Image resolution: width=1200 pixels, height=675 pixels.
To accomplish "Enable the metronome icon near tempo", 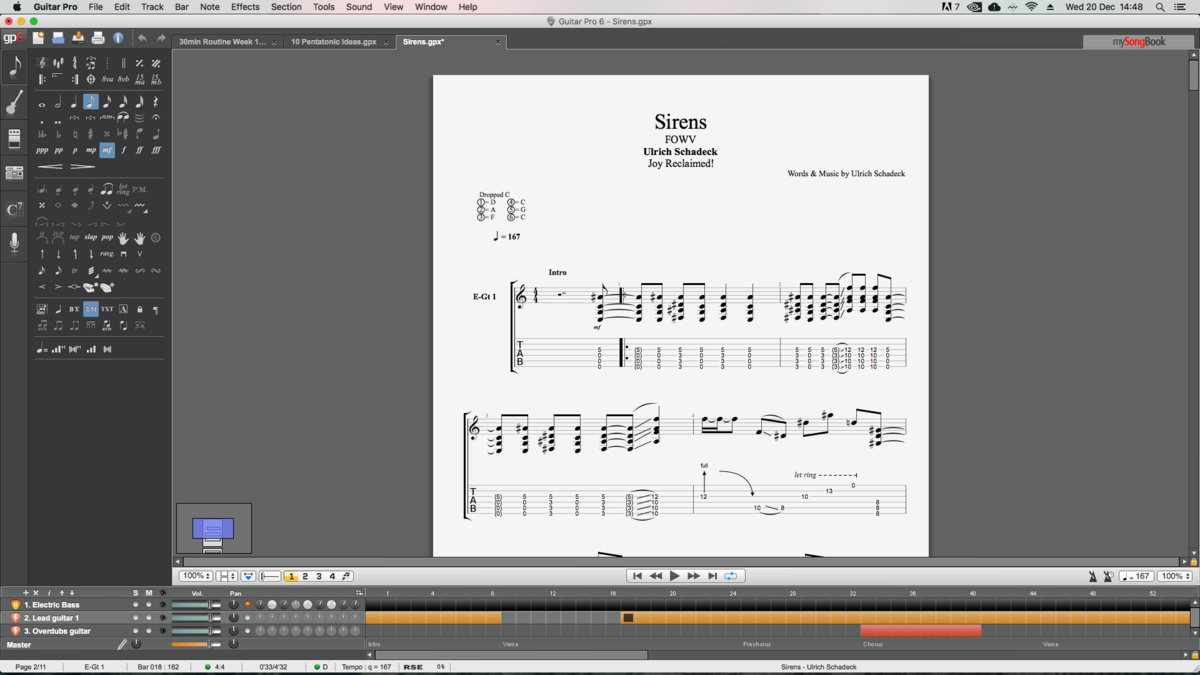I will pos(1092,576).
